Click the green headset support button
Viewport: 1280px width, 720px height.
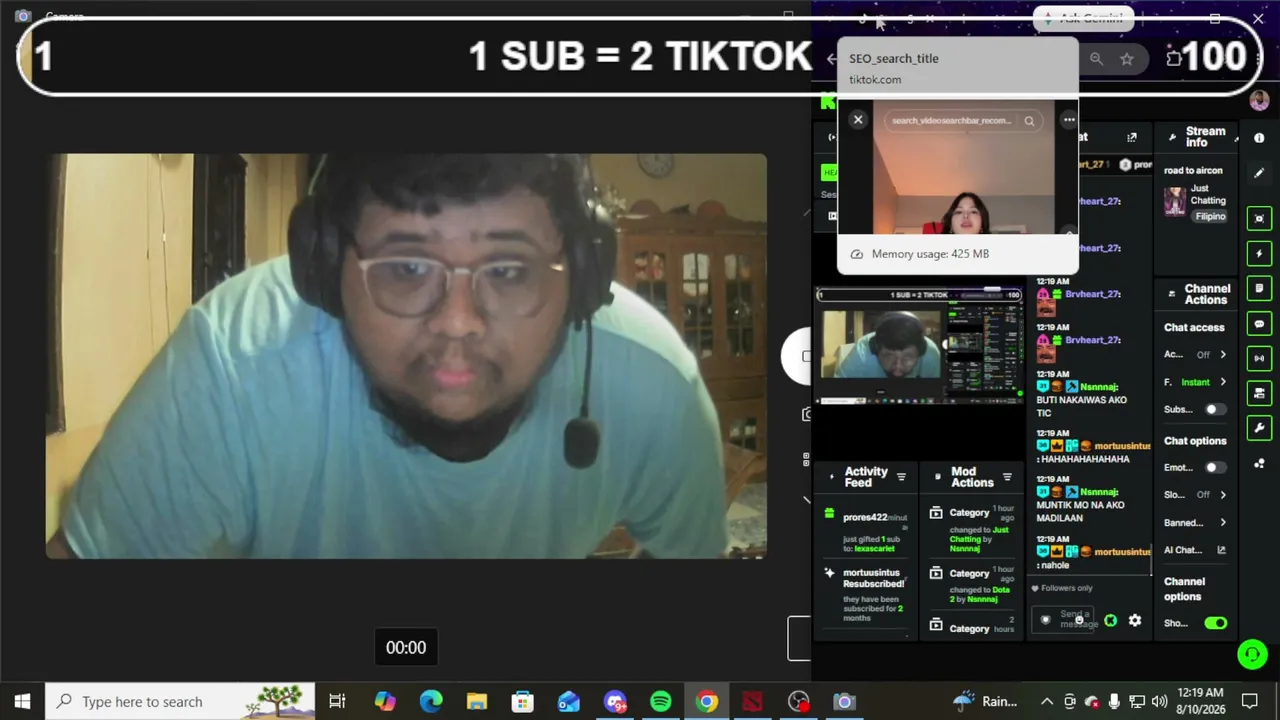(1252, 655)
